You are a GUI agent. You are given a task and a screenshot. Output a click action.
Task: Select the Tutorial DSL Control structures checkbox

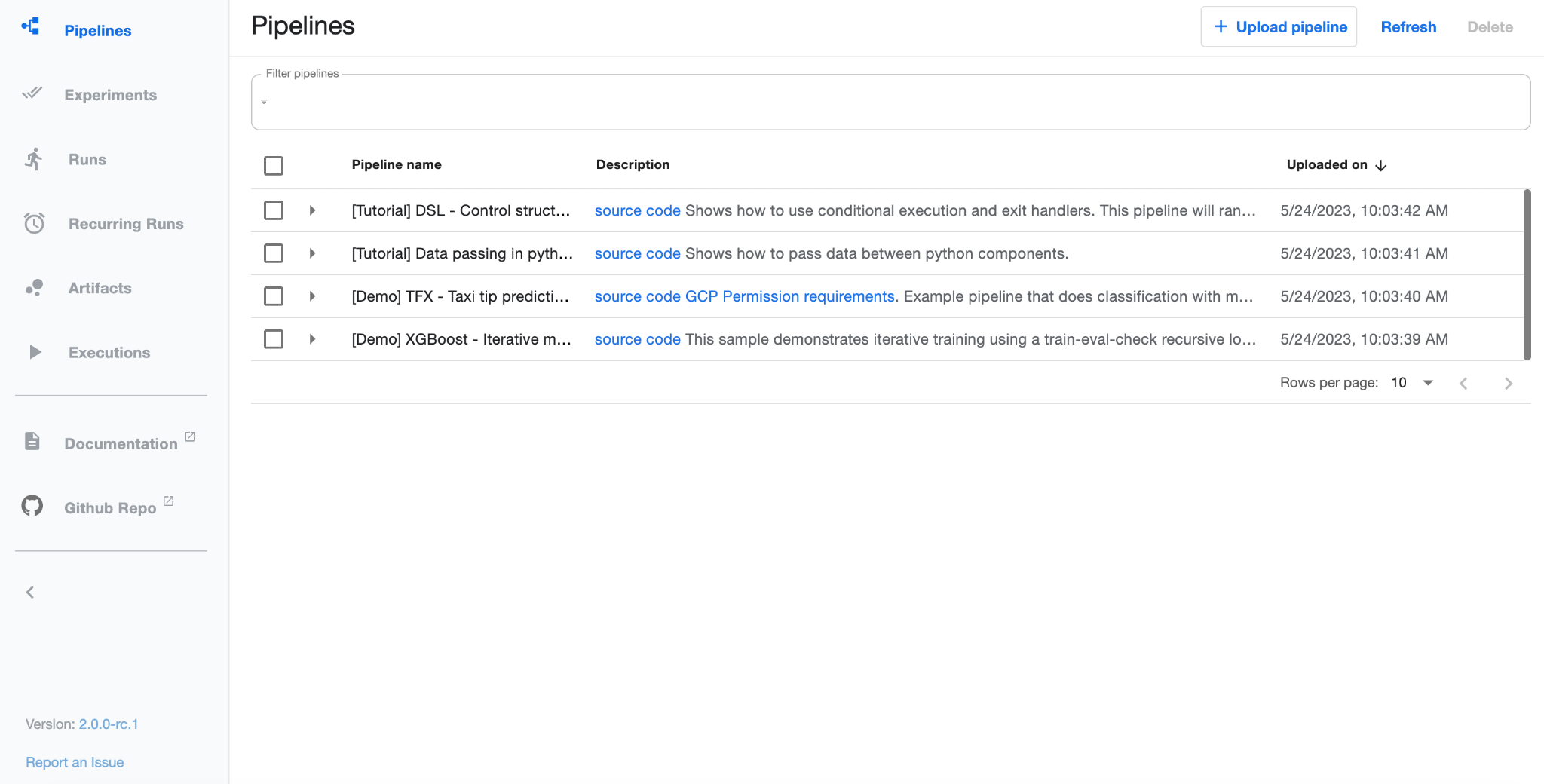274,210
